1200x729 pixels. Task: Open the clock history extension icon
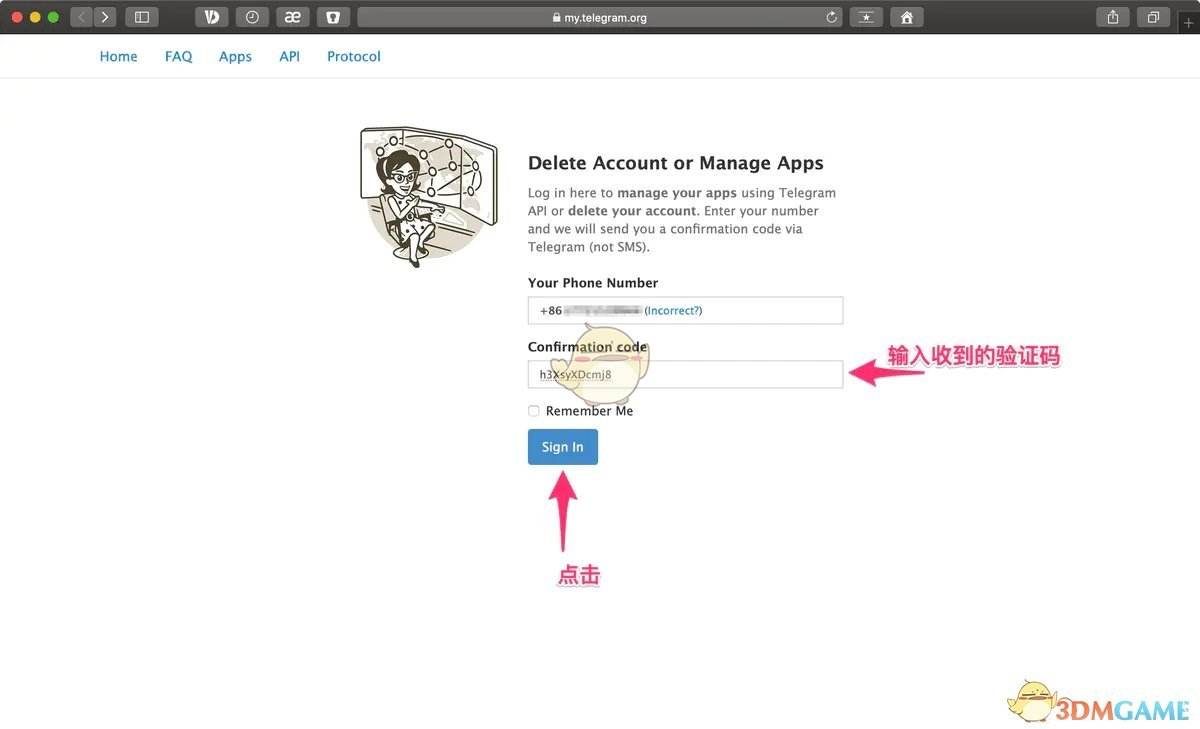pos(252,17)
